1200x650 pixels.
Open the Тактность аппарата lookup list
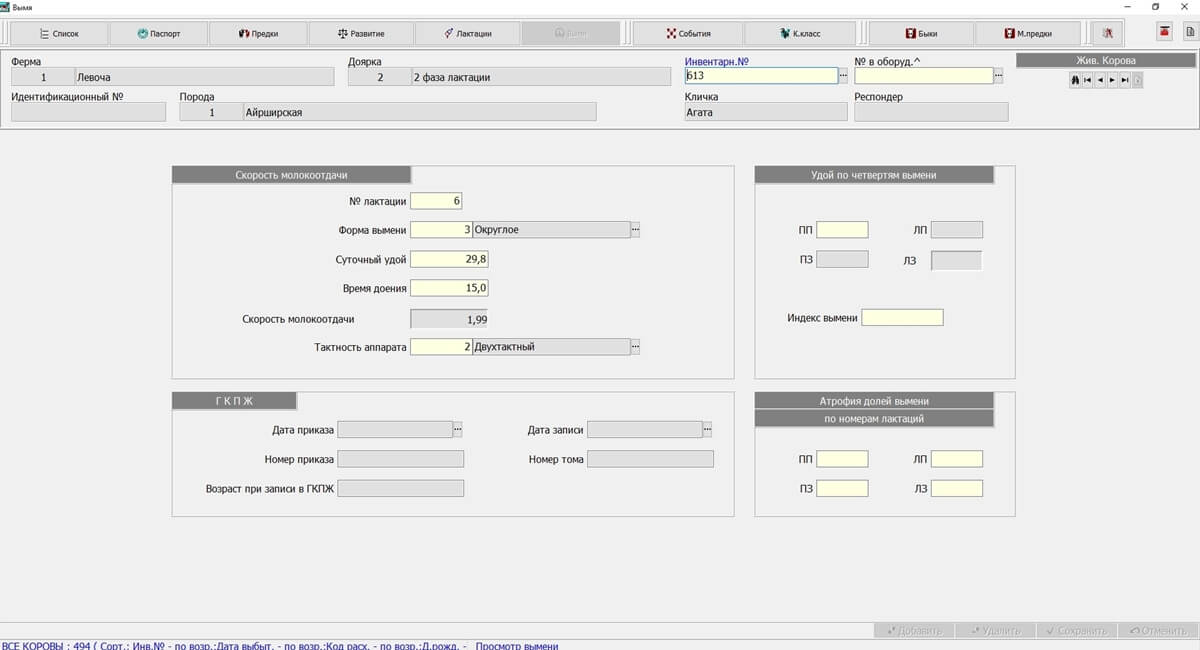(x=635, y=347)
